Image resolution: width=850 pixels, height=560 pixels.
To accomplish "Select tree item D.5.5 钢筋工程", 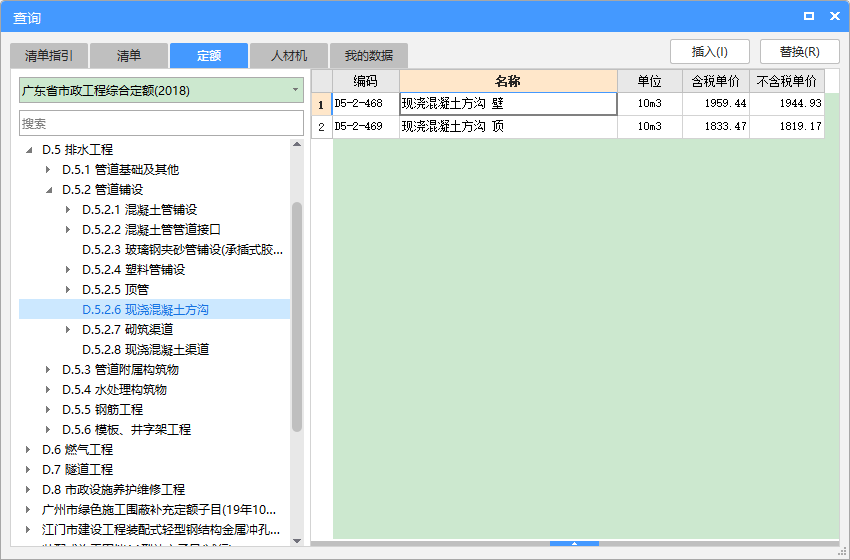I will (102, 409).
